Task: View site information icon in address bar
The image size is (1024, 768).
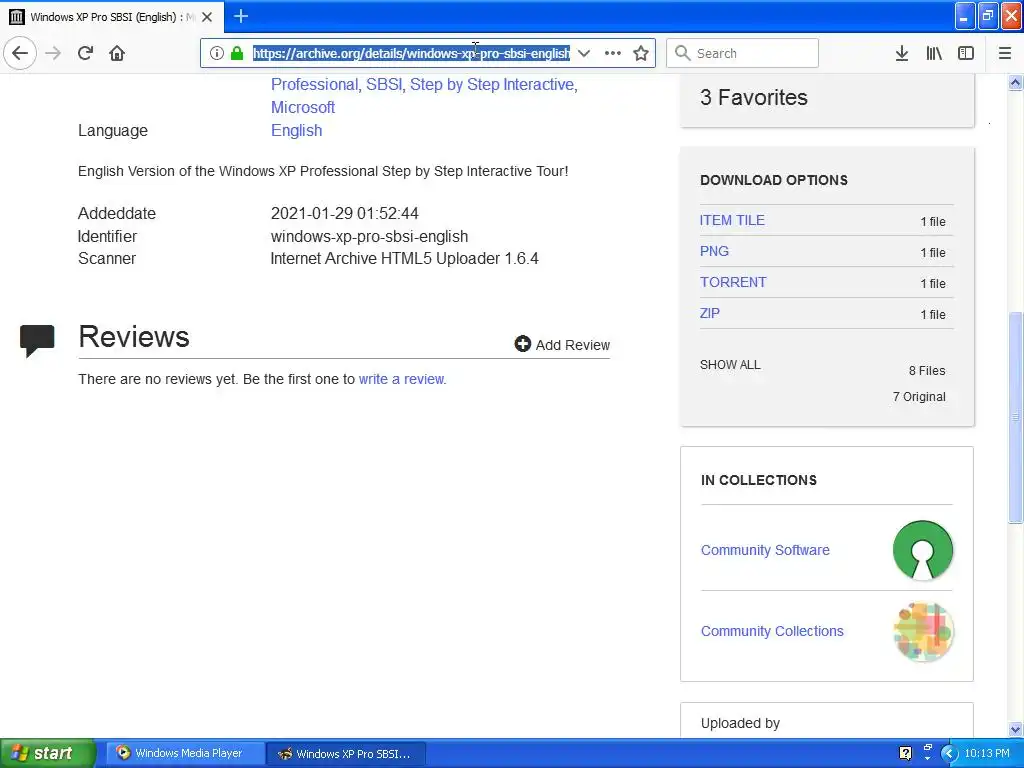Action: (x=217, y=53)
